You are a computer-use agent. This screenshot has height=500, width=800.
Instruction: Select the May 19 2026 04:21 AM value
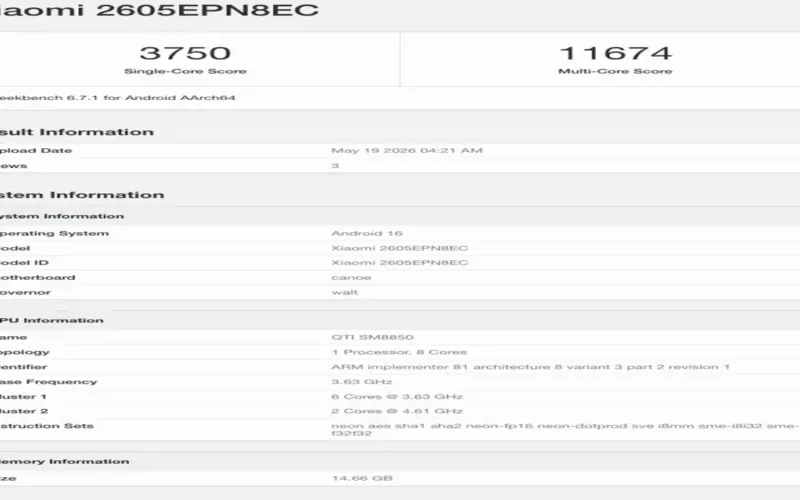point(407,151)
